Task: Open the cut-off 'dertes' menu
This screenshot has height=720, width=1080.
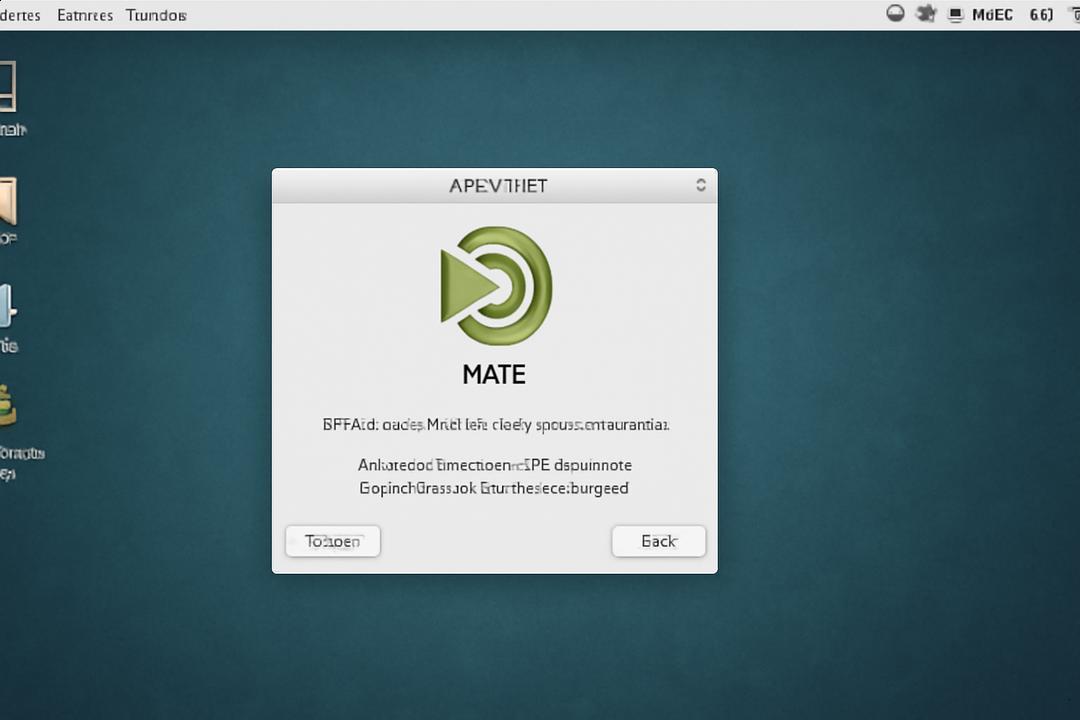Action: tap(20, 15)
